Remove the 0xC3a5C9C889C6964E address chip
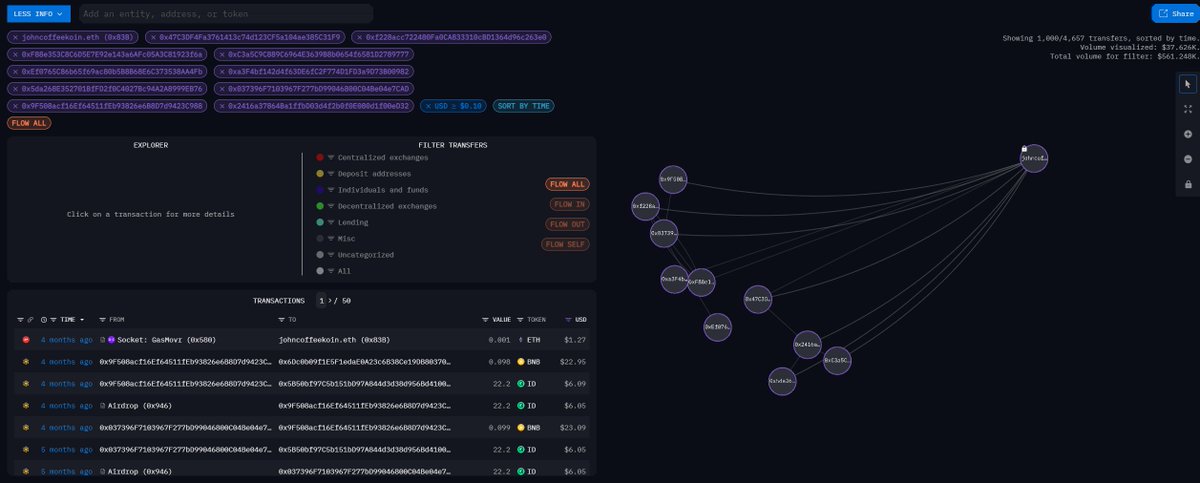 (221, 54)
